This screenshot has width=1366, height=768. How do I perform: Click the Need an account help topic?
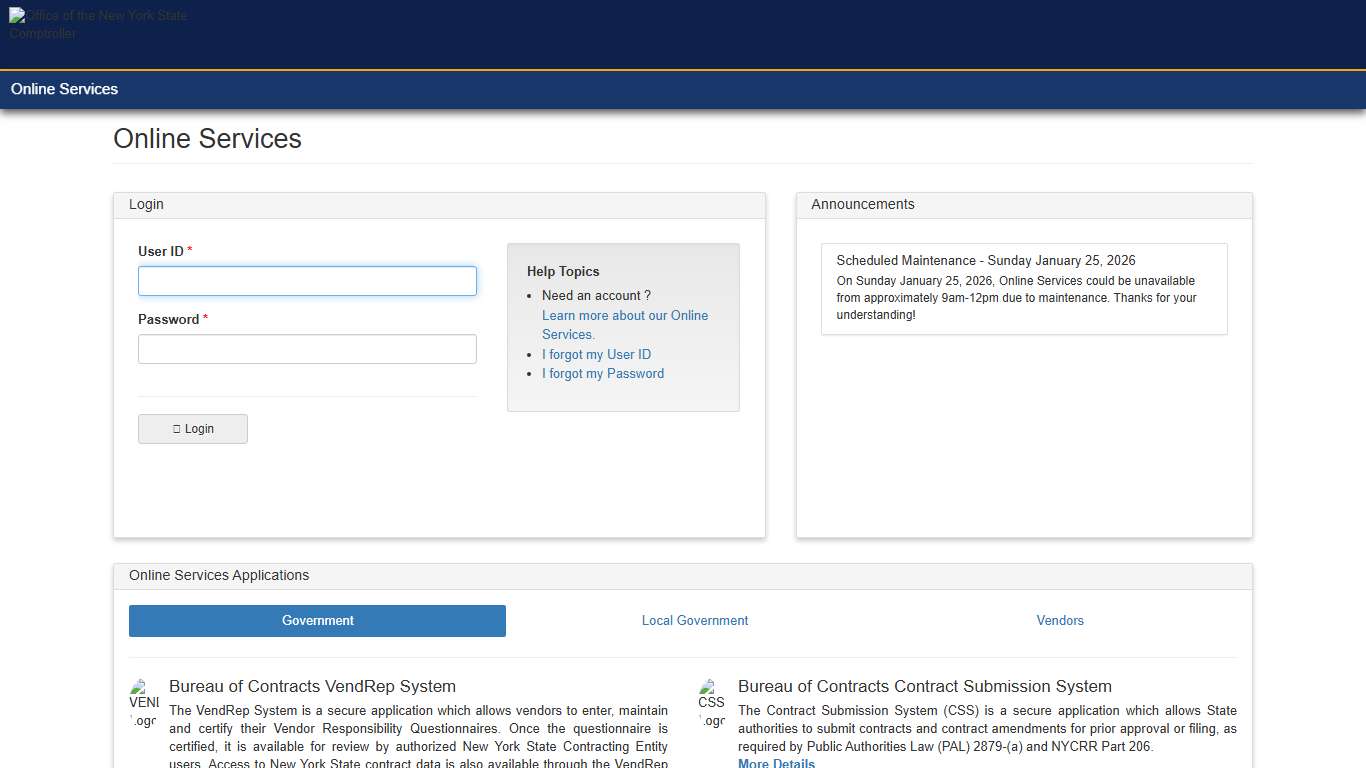coord(596,295)
